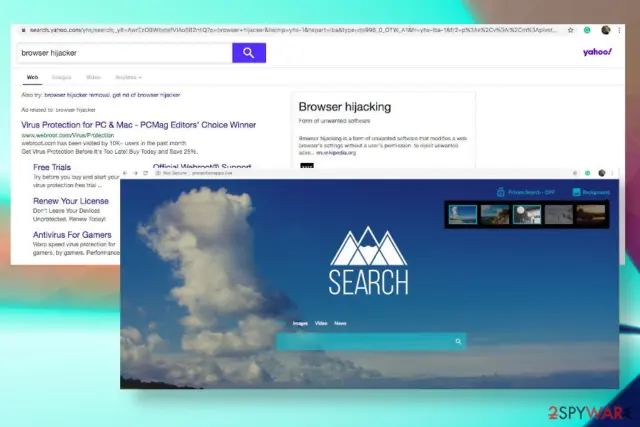Click the Background picker button
Image resolution: width=640 pixels, height=427 pixels.
pos(591,192)
